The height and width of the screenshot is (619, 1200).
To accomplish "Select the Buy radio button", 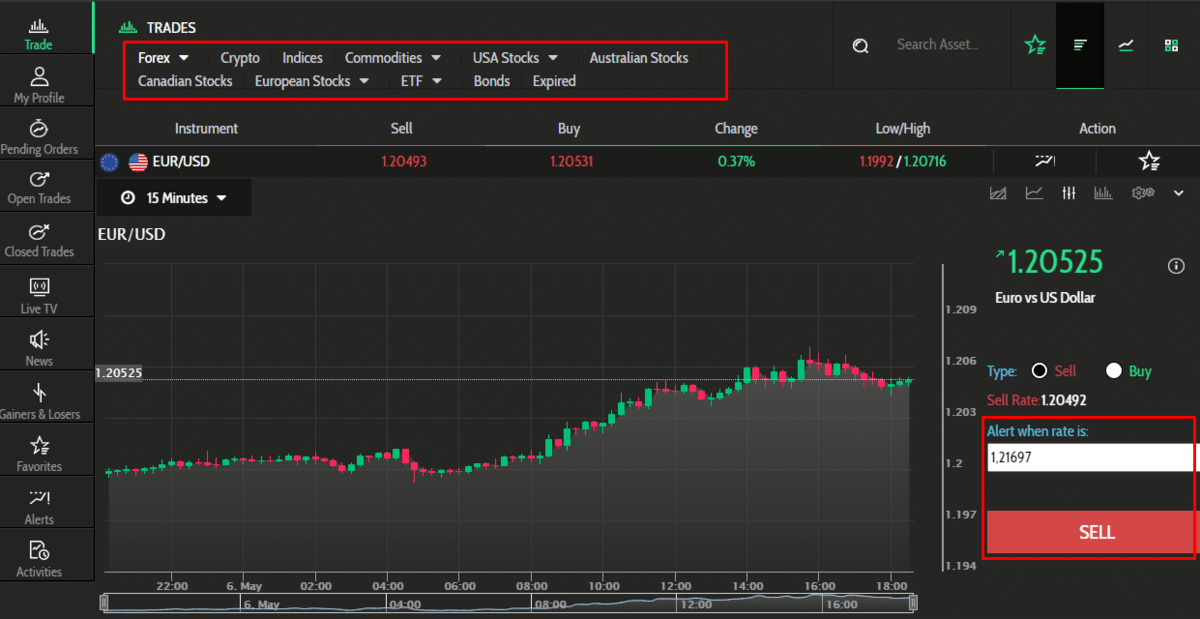I will click(x=1113, y=371).
